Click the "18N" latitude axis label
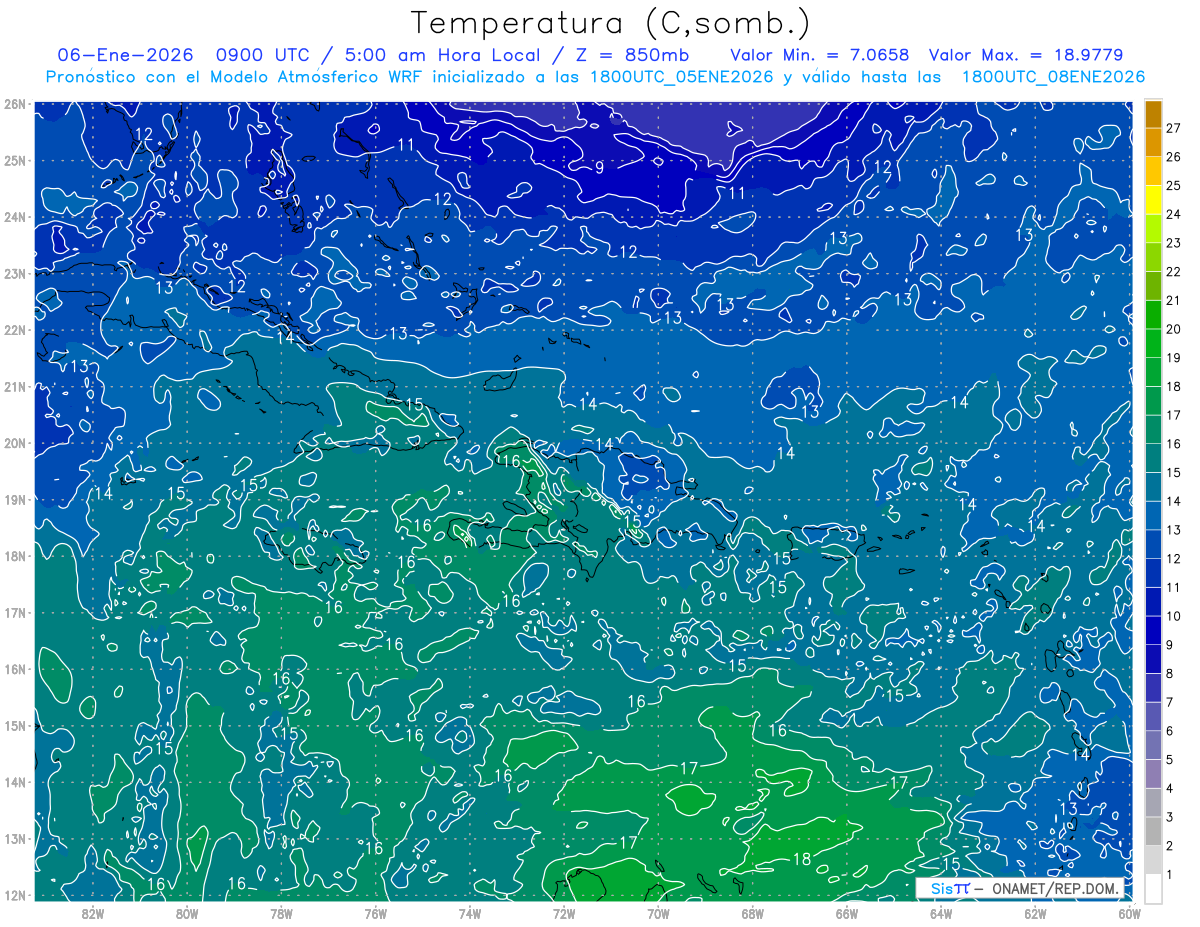 tap(15, 556)
